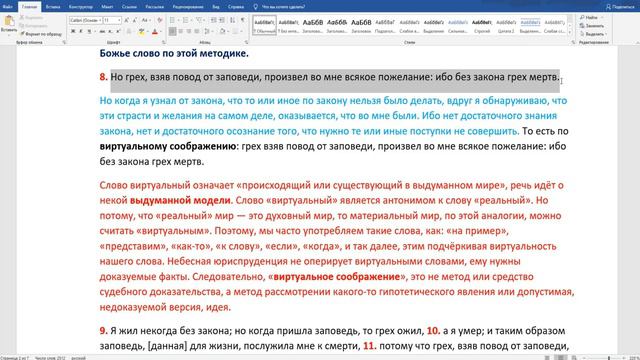Screen dimensions: 640x360
Task: Align the text to the left
Action: click(x=173, y=31)
